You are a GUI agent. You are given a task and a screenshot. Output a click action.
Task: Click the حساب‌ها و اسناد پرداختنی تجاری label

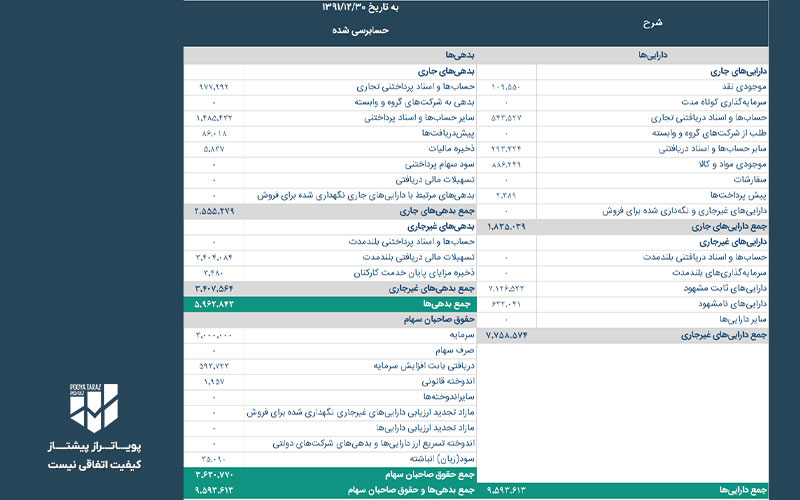[415, 87]
